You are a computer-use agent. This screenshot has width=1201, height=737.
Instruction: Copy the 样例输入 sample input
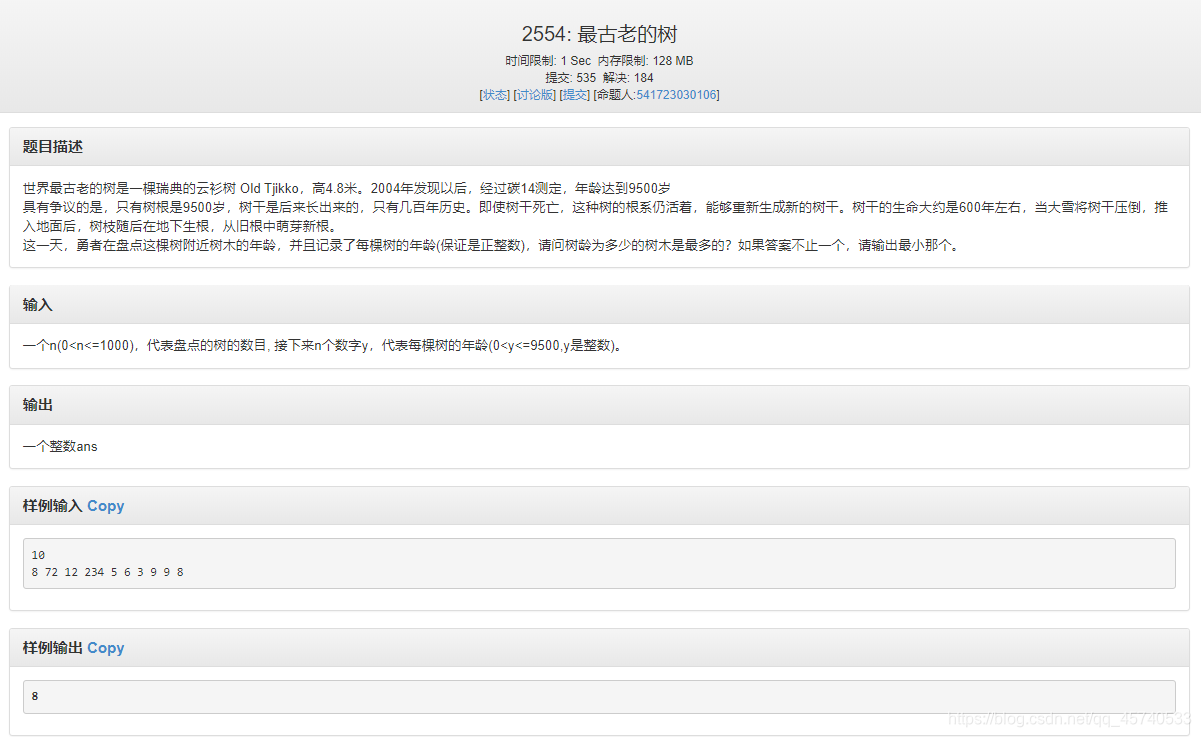(106, 506)
